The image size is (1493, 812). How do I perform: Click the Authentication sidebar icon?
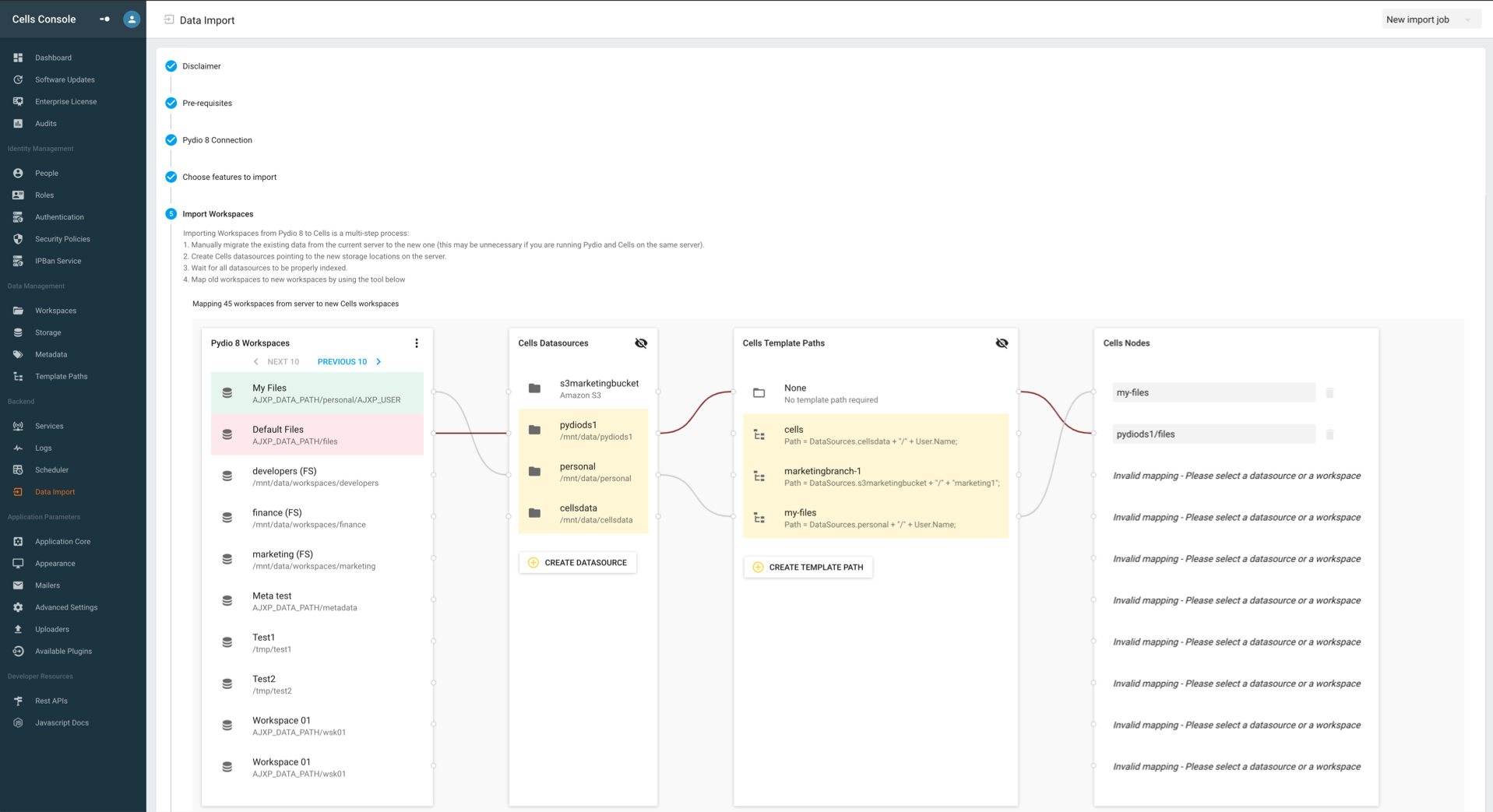[18, 217]
